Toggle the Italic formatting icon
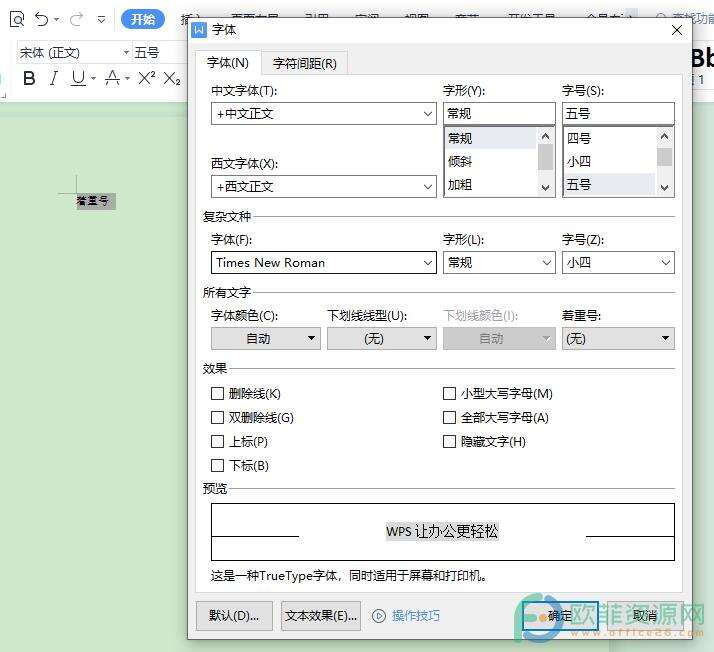Screen dimensions: 714x652 pos(54,78)
